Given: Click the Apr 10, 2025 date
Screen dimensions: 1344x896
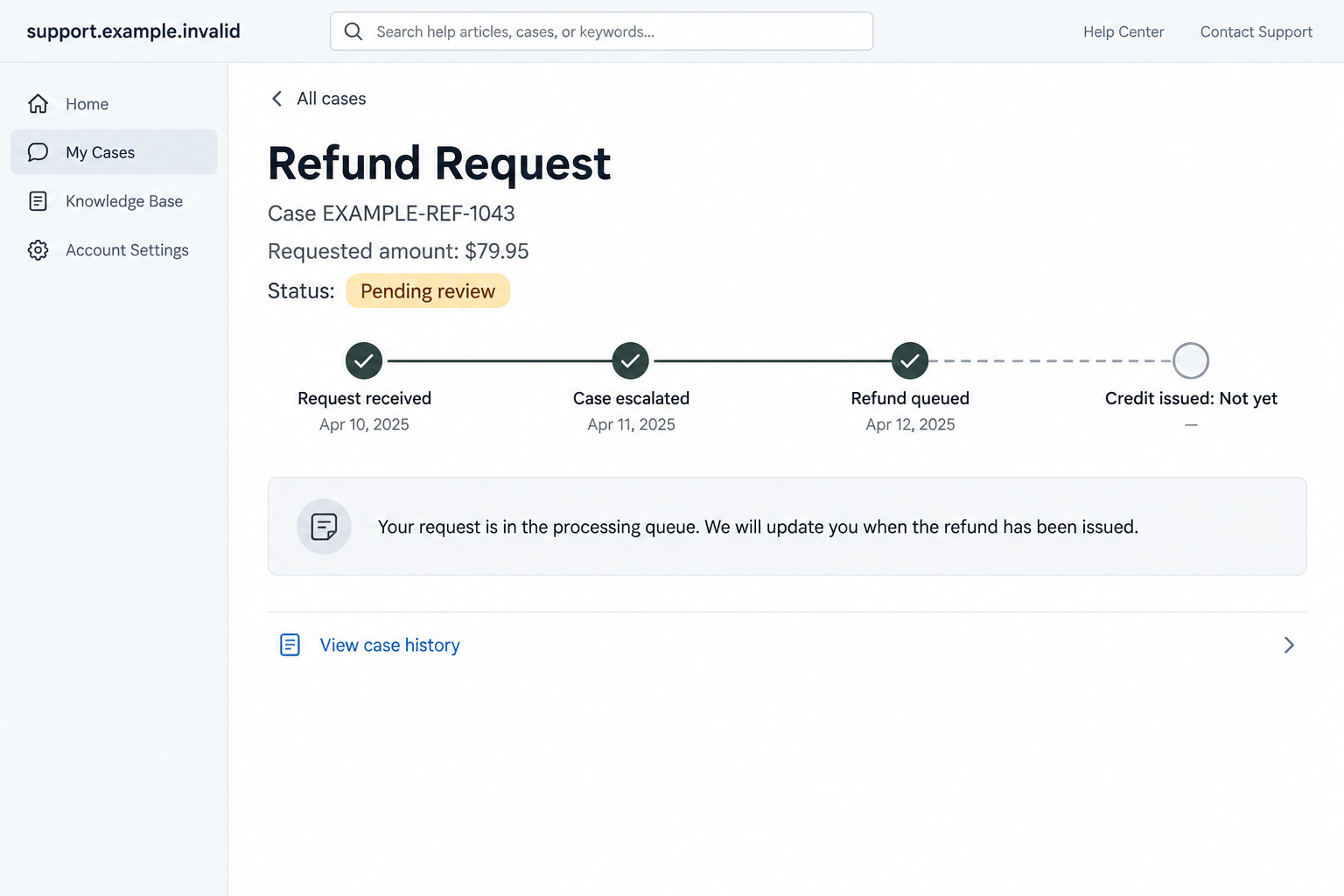Looking at the screenshot, I should [x=364, y=424].
